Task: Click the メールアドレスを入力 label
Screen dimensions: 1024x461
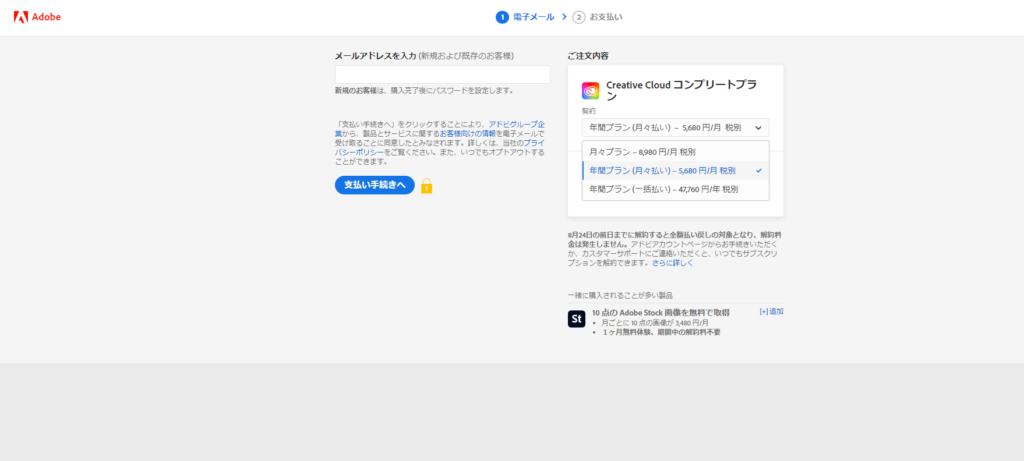Action: [376, 56]
